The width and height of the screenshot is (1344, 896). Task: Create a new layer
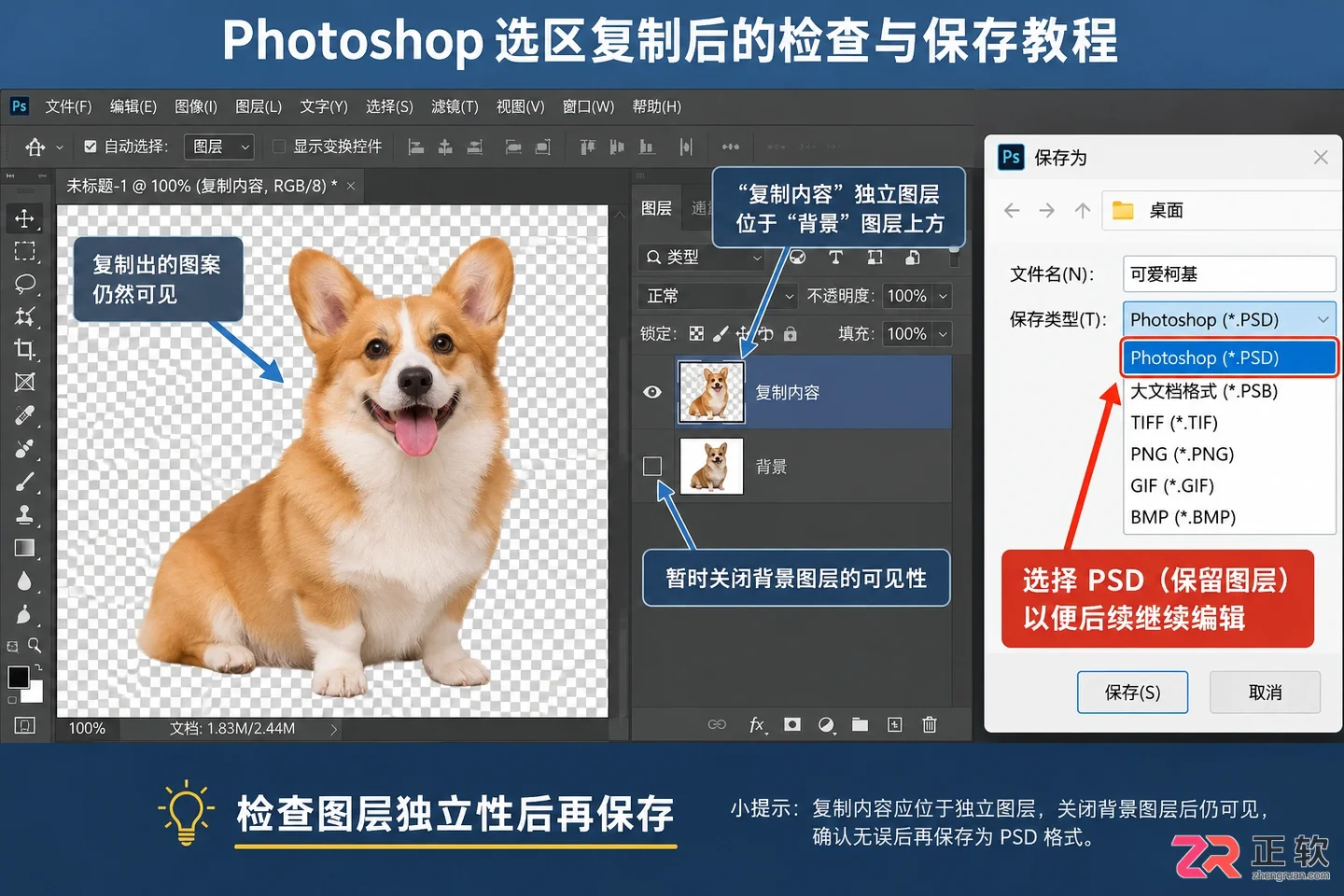895,724
